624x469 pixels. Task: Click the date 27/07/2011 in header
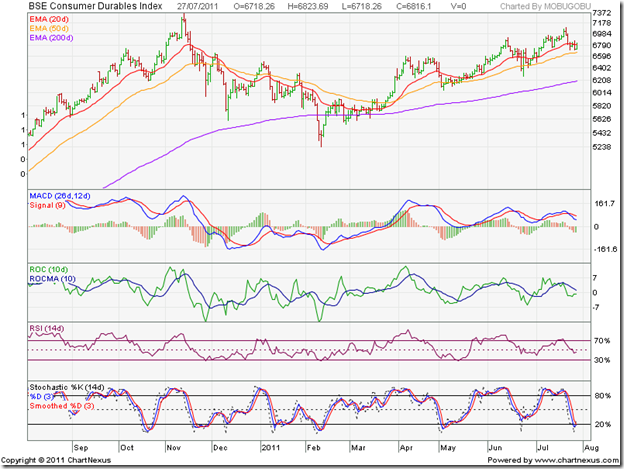(197, 6)
